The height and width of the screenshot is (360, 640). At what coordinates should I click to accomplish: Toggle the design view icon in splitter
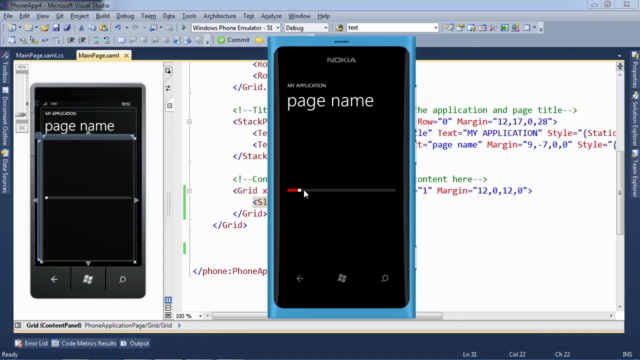[168, 71]
